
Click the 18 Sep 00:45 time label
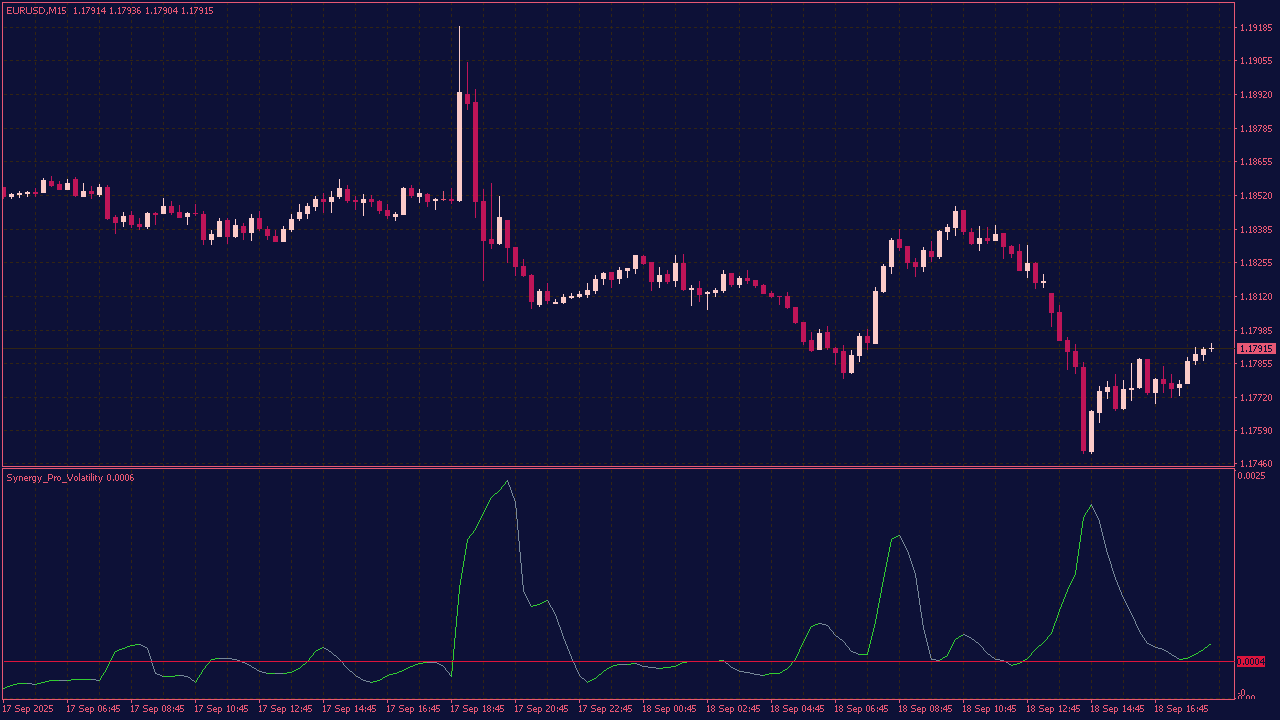coord(670,709)
